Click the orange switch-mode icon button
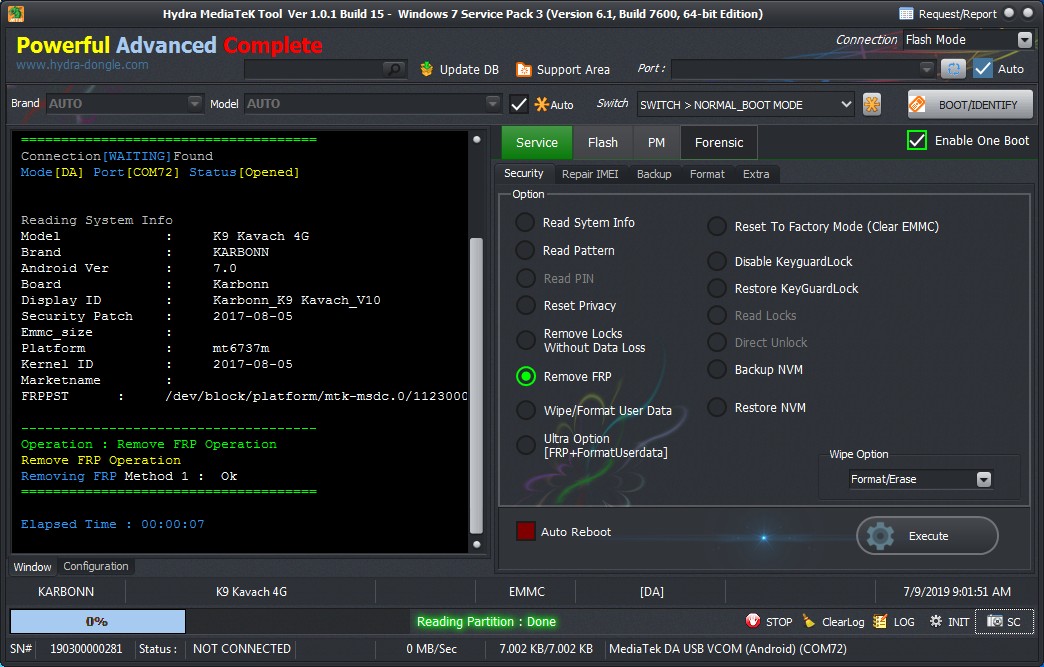This screenshot has height=667, width=1044. click(872, 104)
